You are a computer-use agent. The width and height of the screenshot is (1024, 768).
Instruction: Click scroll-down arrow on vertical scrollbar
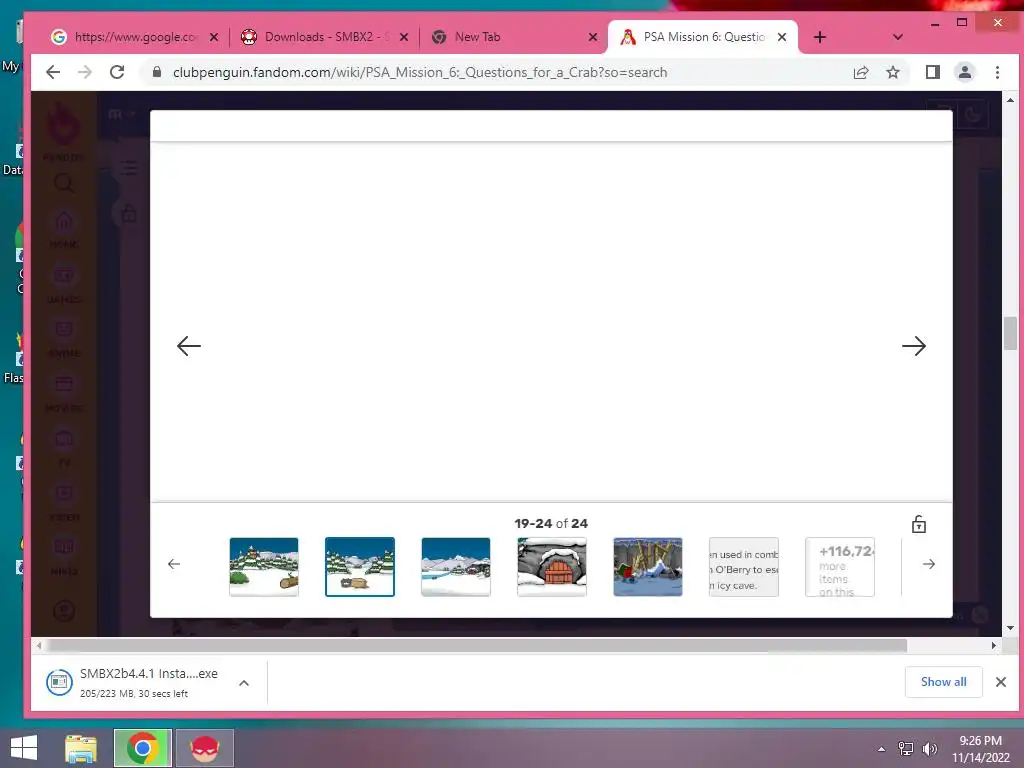(x=1010, y=628)
